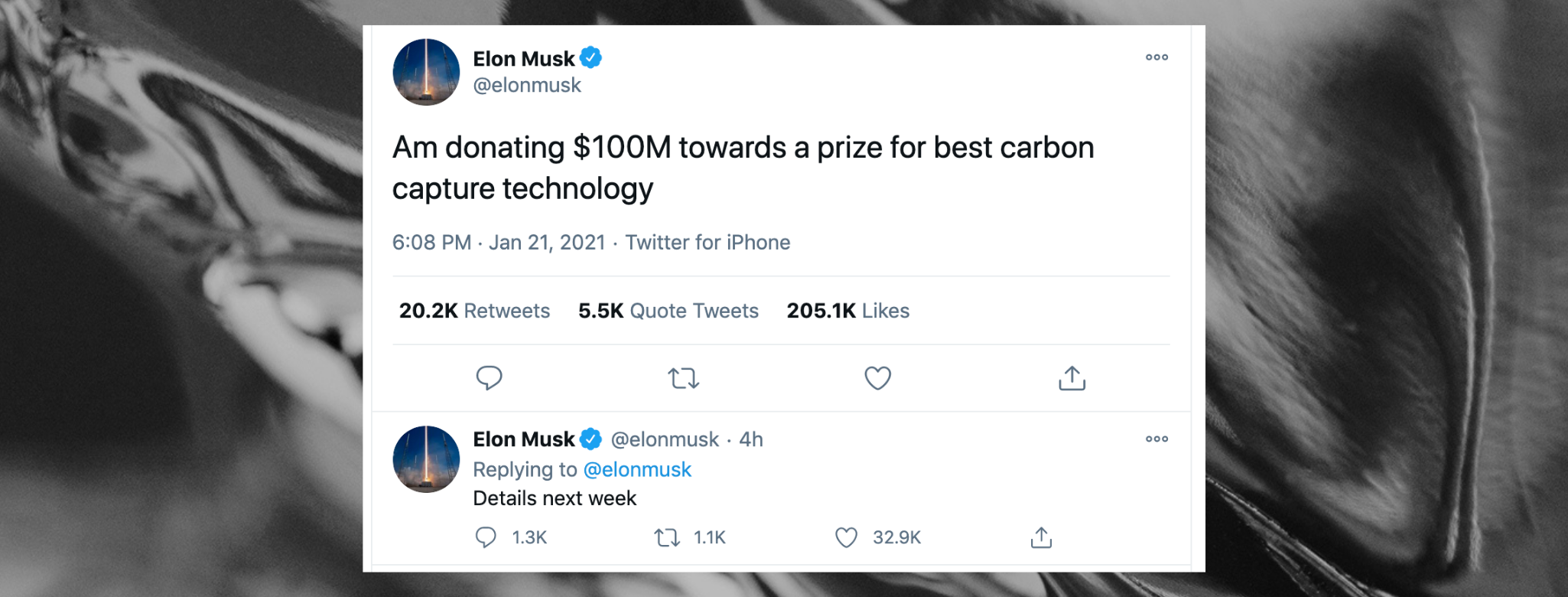Retweet the 'Details next week' reply

[667, 538]
